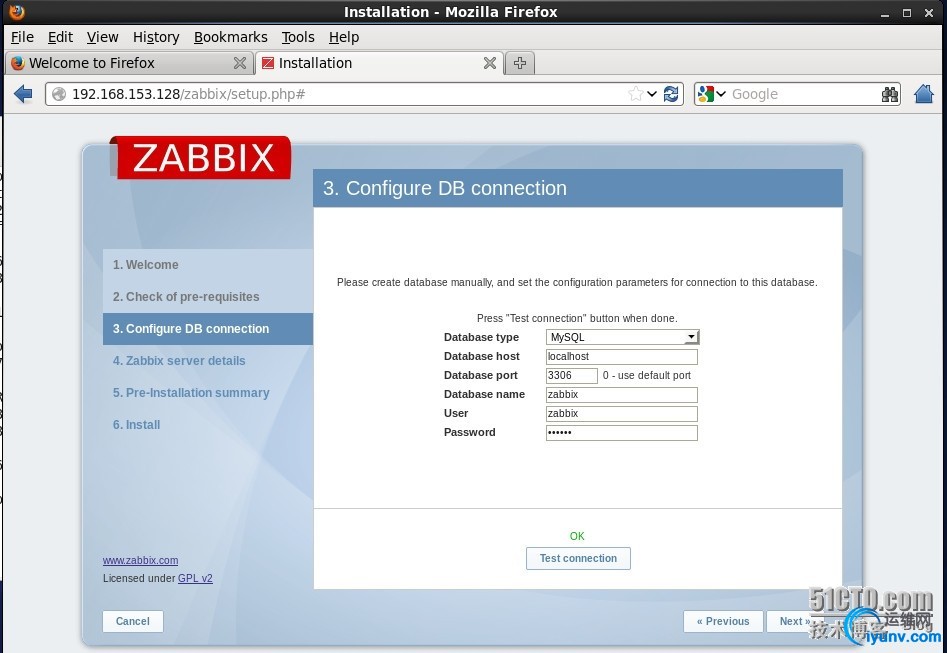Open a new tab with plus icon
Image resolution: width=947 pixels, height=653 pixels.
(x=519, y=63)
